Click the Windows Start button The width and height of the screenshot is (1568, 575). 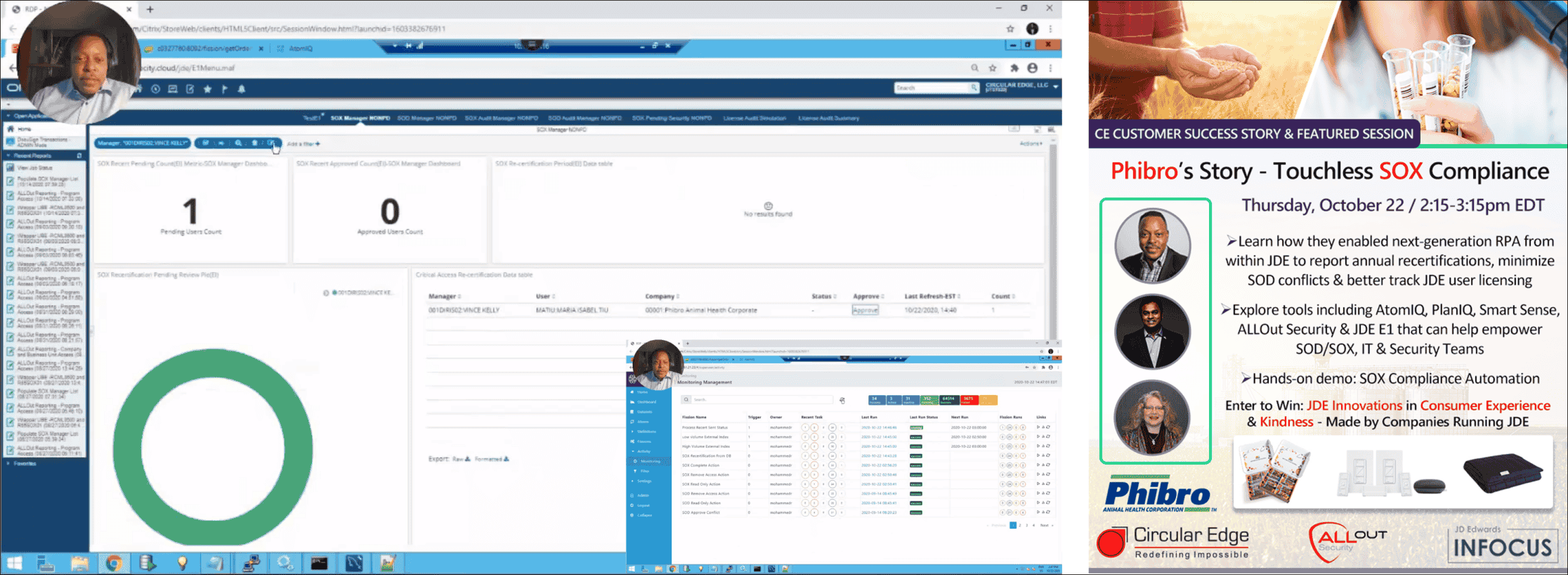(x=14, y=563)
